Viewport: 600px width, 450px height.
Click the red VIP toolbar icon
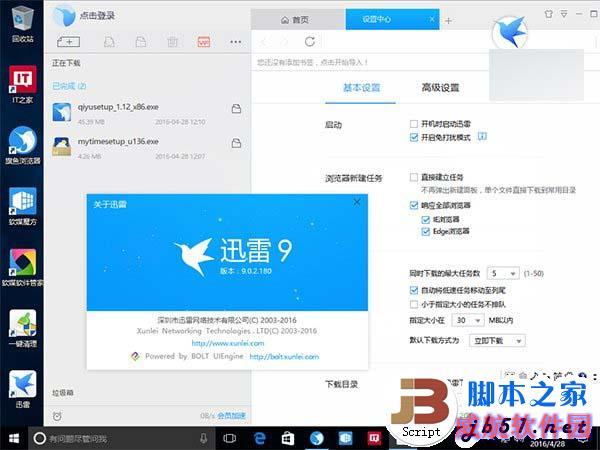(204, 42)
